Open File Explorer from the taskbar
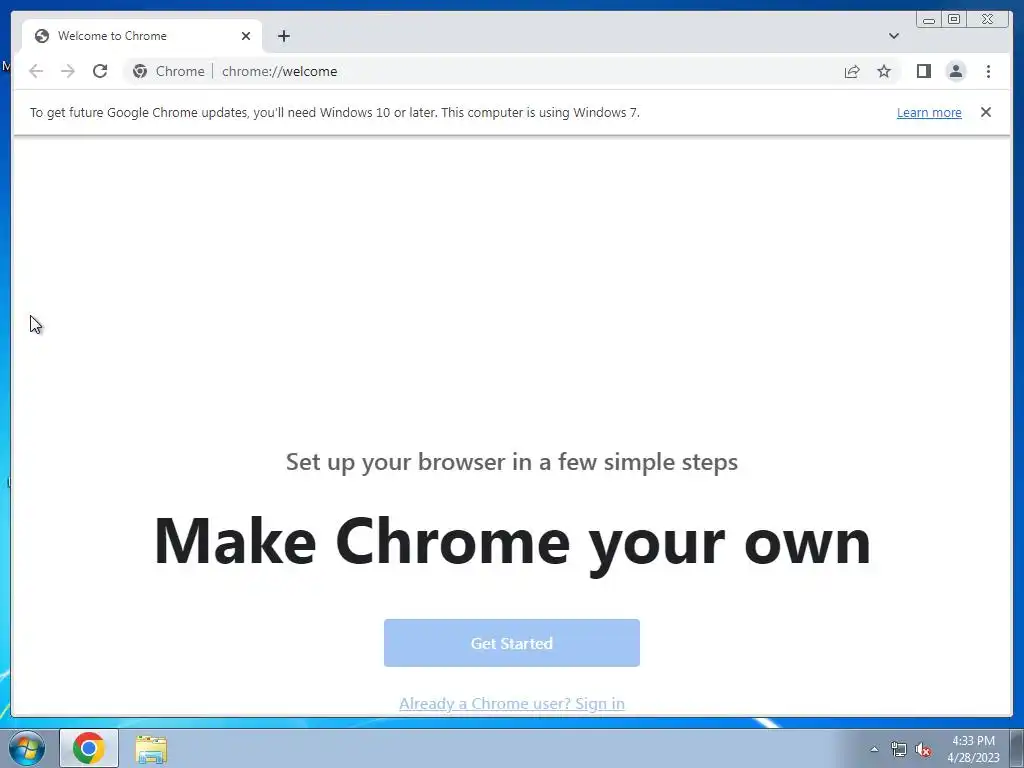Image resolution: width=1024 pixels, height=768 pixels. (151, 749)
